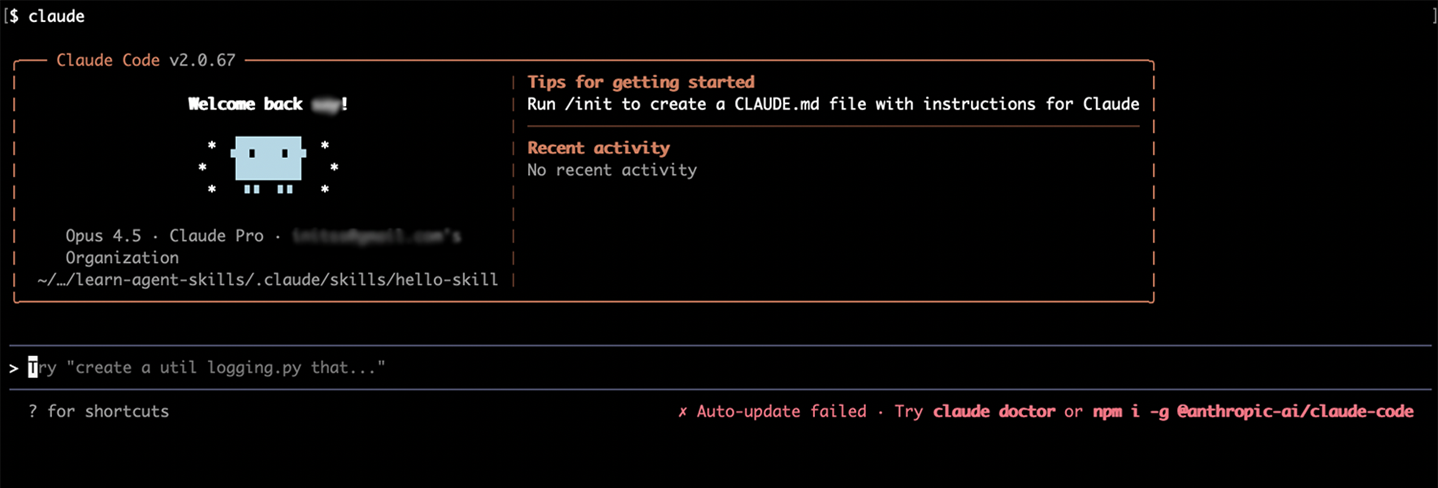1438x488 pixels.
Task: Click the "Auto-update failed" message
Action: pos(781,411)
